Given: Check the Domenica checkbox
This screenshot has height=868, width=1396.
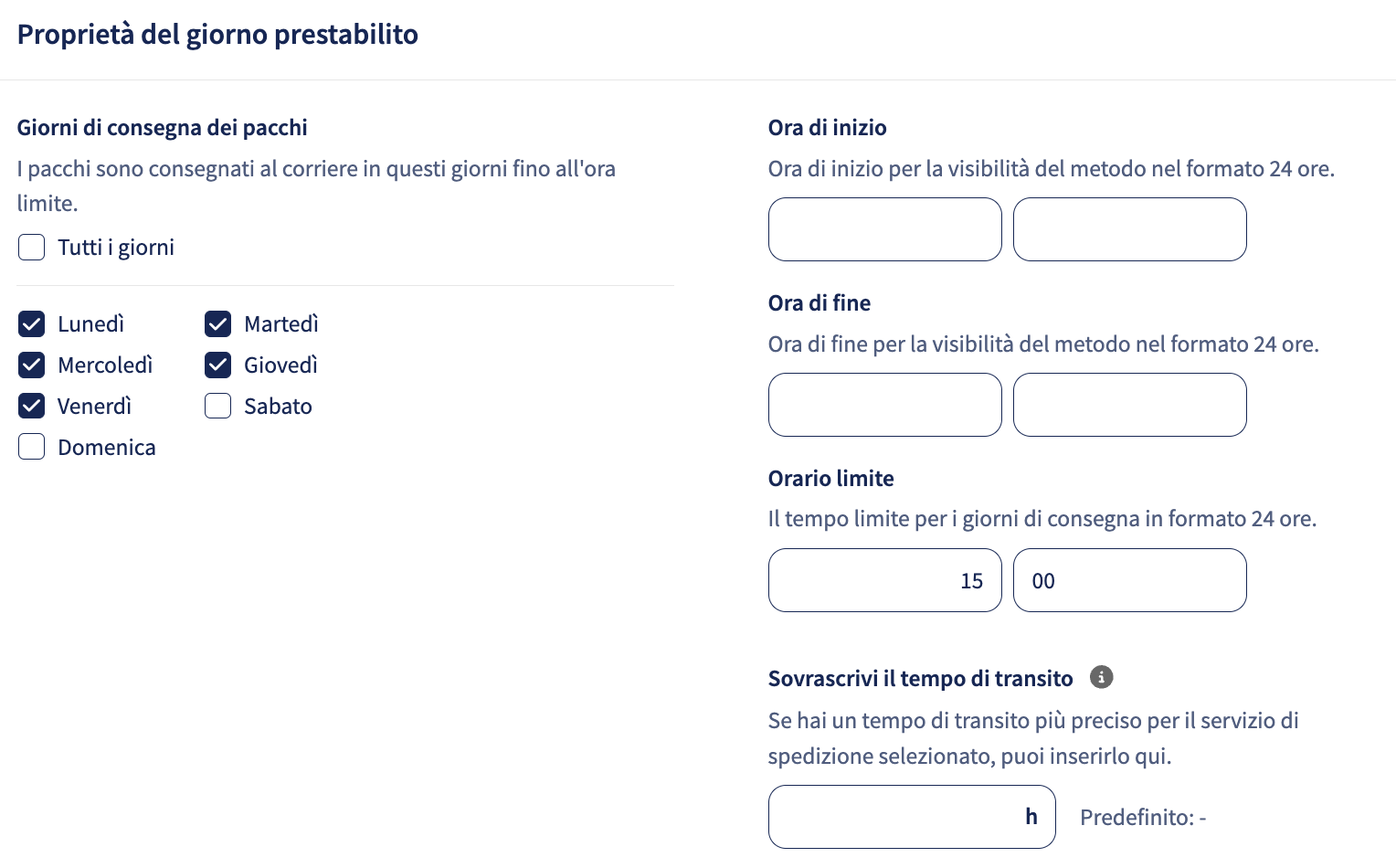Looking at the screenshot, I should (x=32, y=447).
